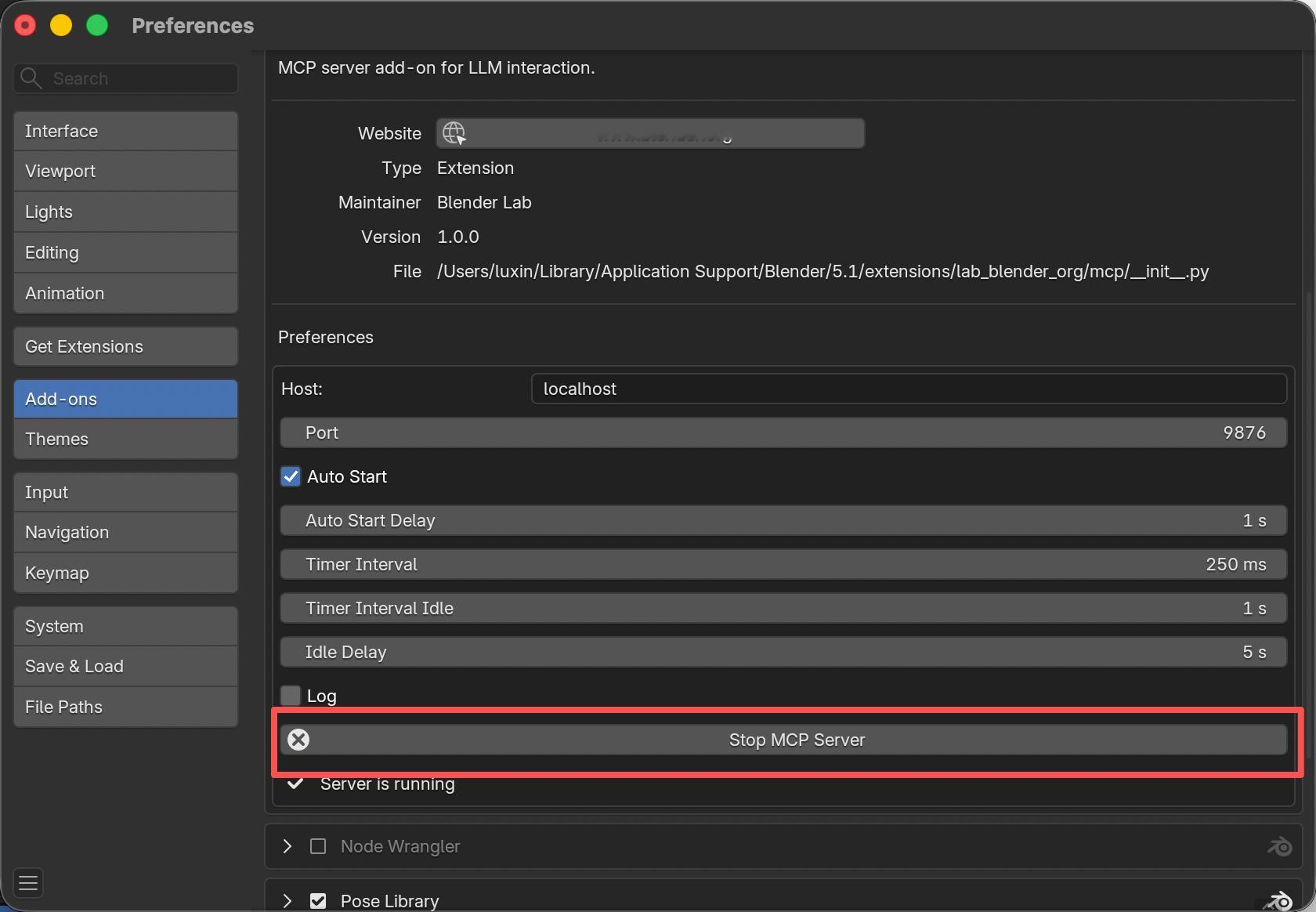
Task: Click the Timer Interval field
Action: click(x=783, y=564)
